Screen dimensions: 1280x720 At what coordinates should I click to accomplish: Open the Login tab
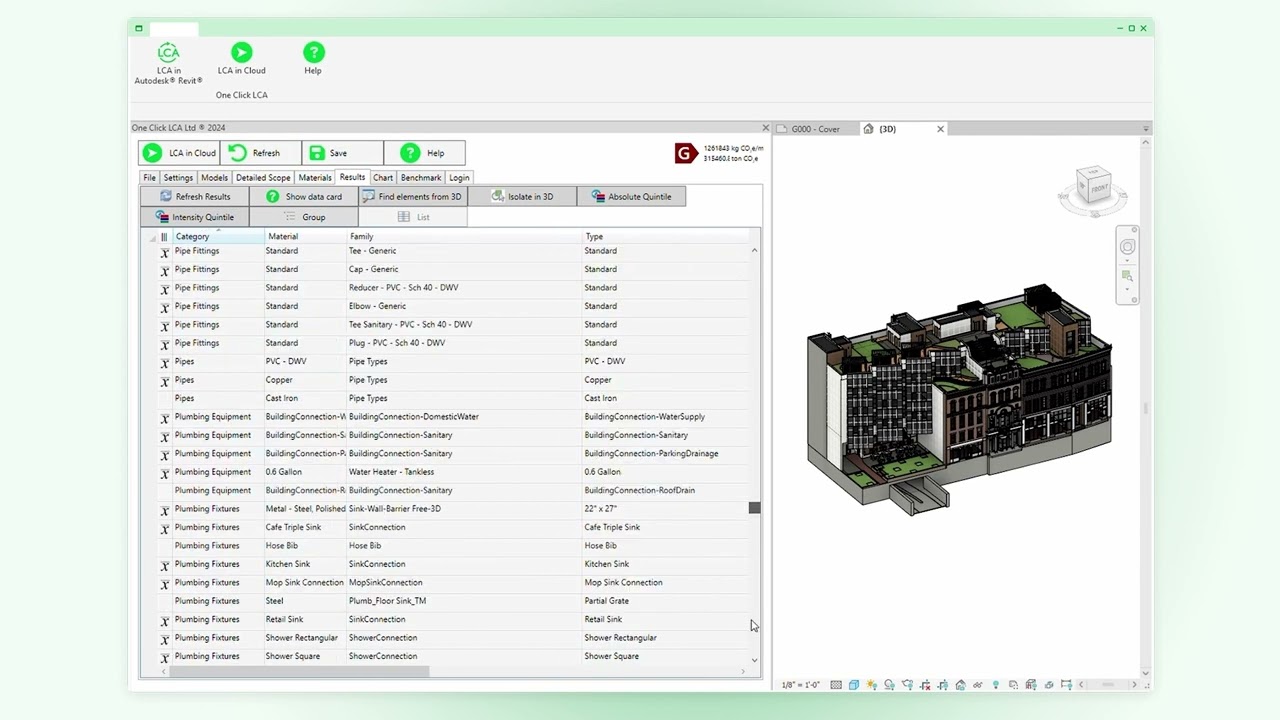point(459,177)
